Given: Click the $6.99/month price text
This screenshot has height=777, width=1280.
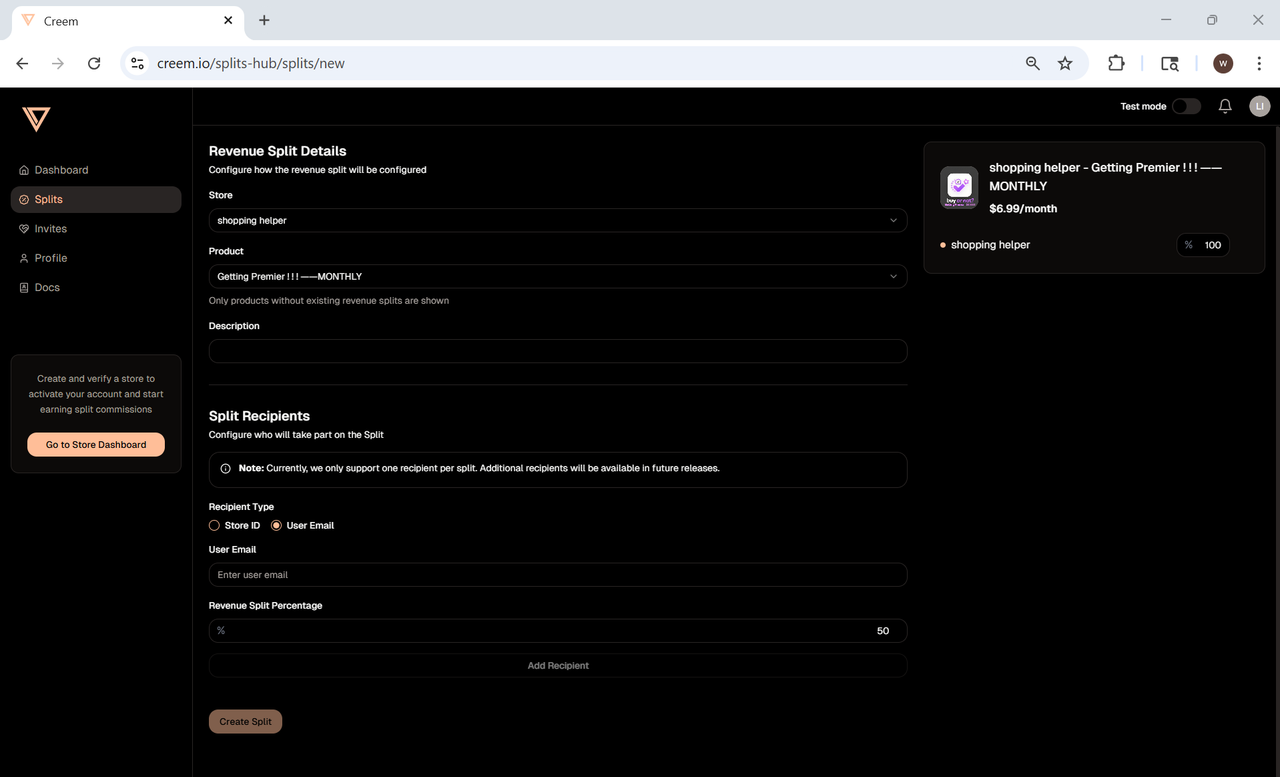Looking at the screenshot, I should [x=1023, y=209].
